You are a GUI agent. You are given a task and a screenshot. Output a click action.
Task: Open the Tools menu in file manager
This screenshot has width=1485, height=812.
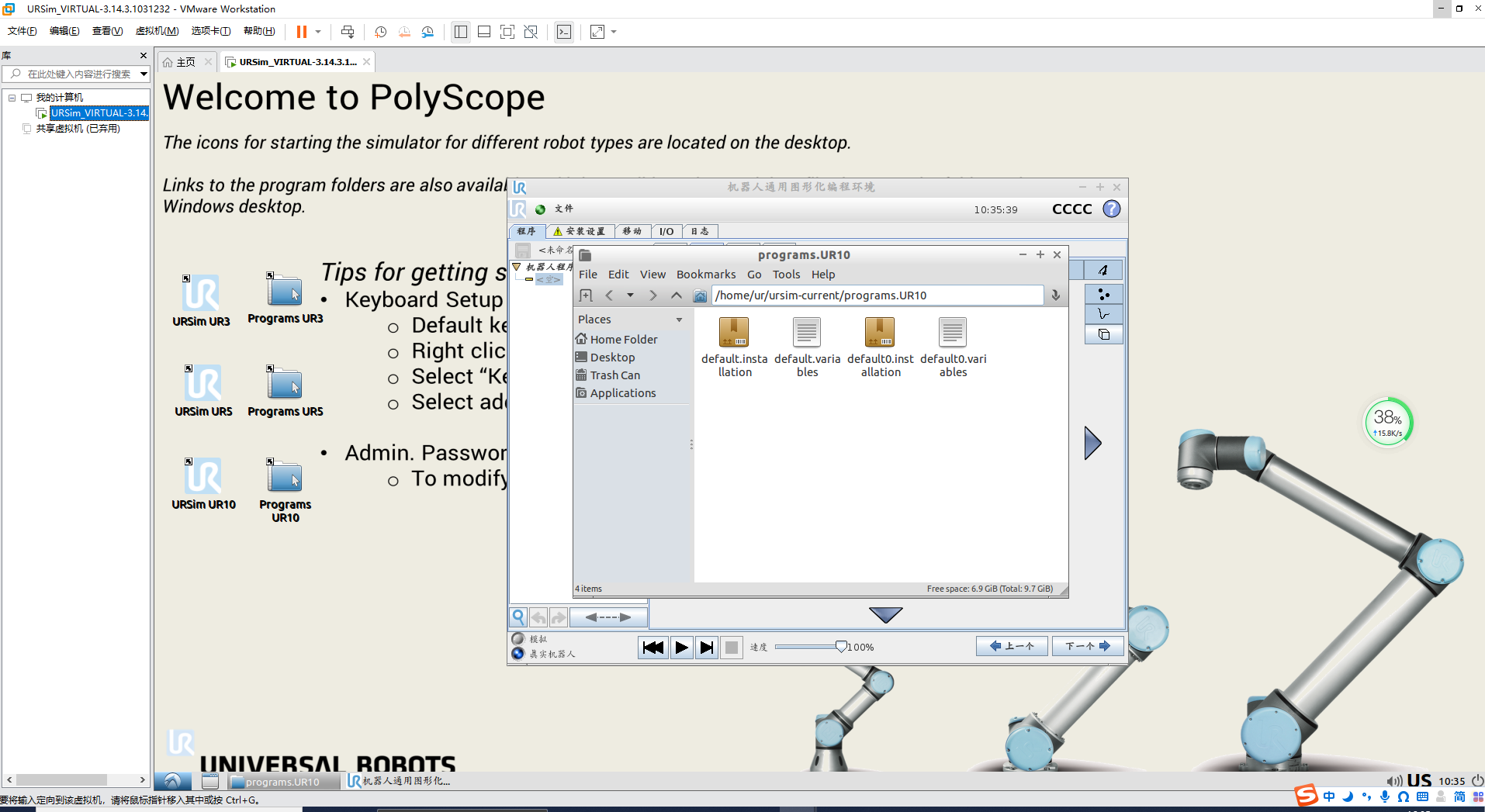coord(786,275)
